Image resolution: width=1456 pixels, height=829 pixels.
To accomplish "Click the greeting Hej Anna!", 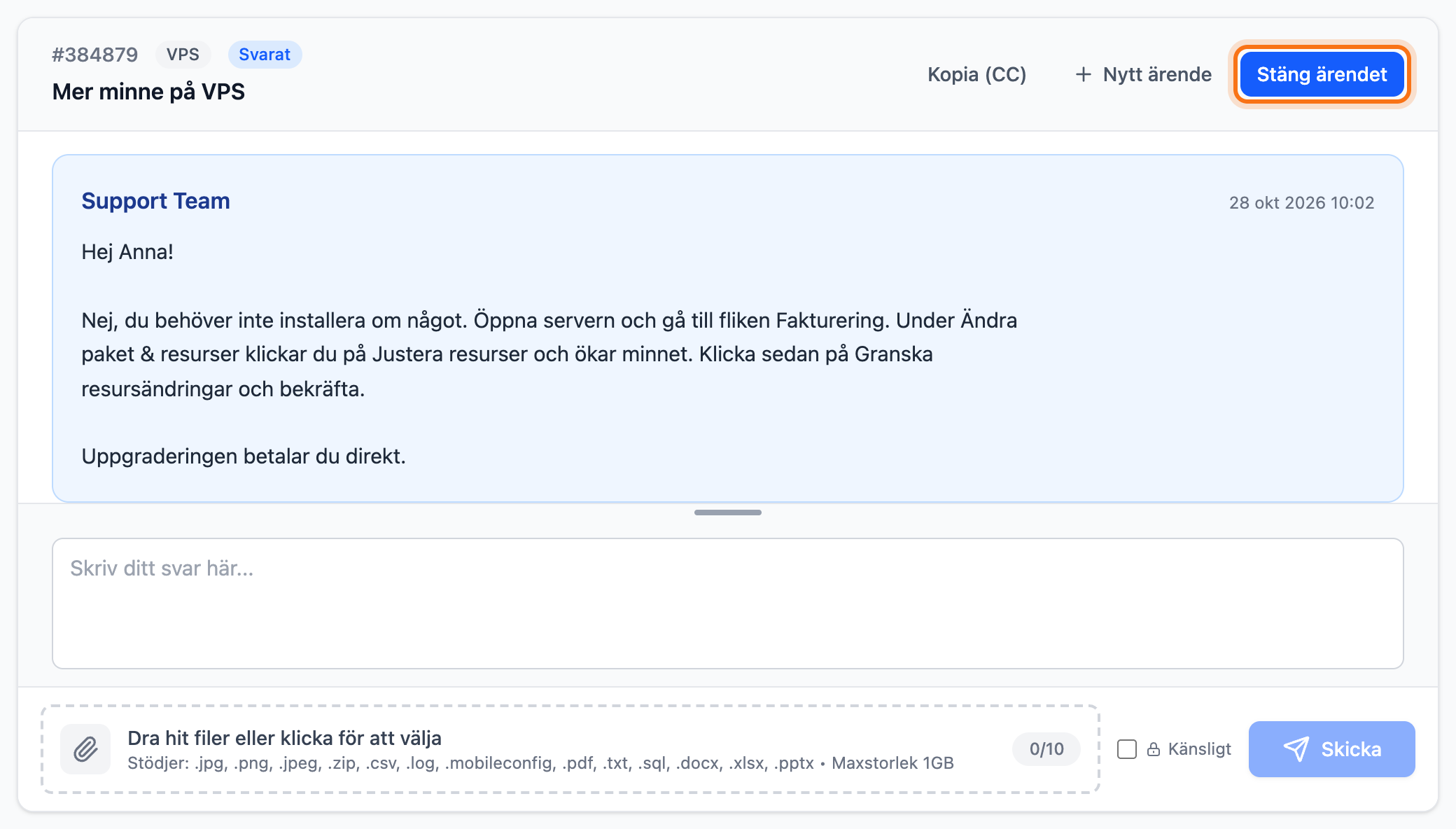I will pos(127,252).
